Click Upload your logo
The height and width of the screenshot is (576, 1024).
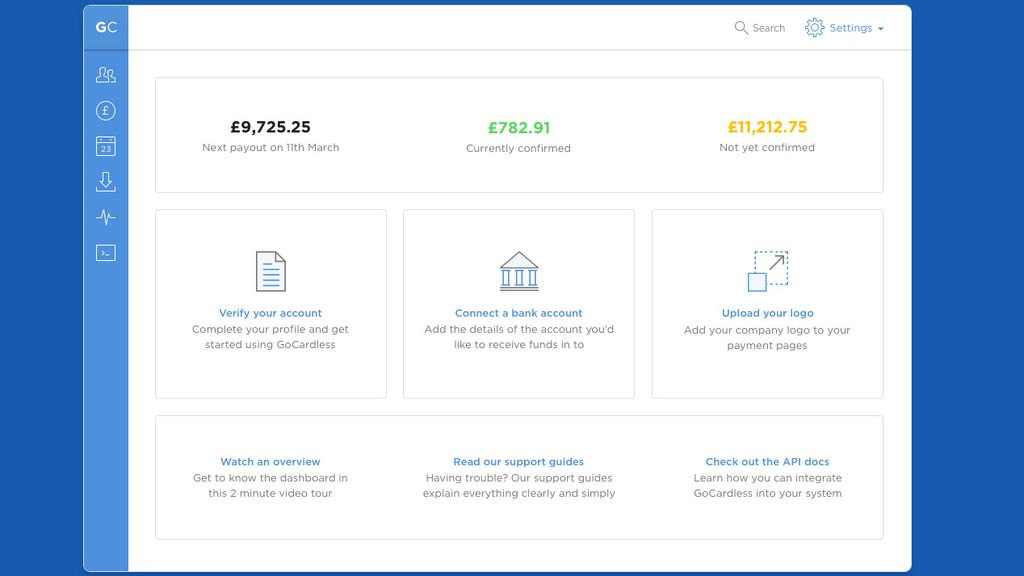pos(767,313)
